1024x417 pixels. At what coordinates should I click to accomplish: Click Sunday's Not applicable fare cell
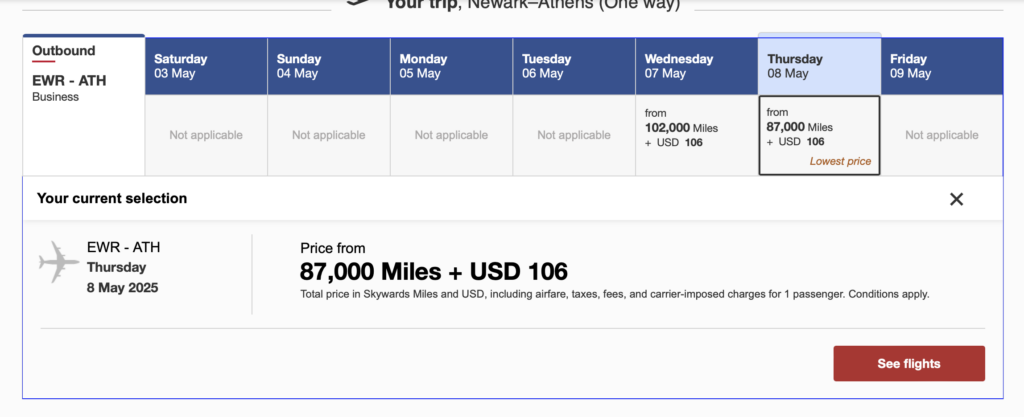point(328,135)
